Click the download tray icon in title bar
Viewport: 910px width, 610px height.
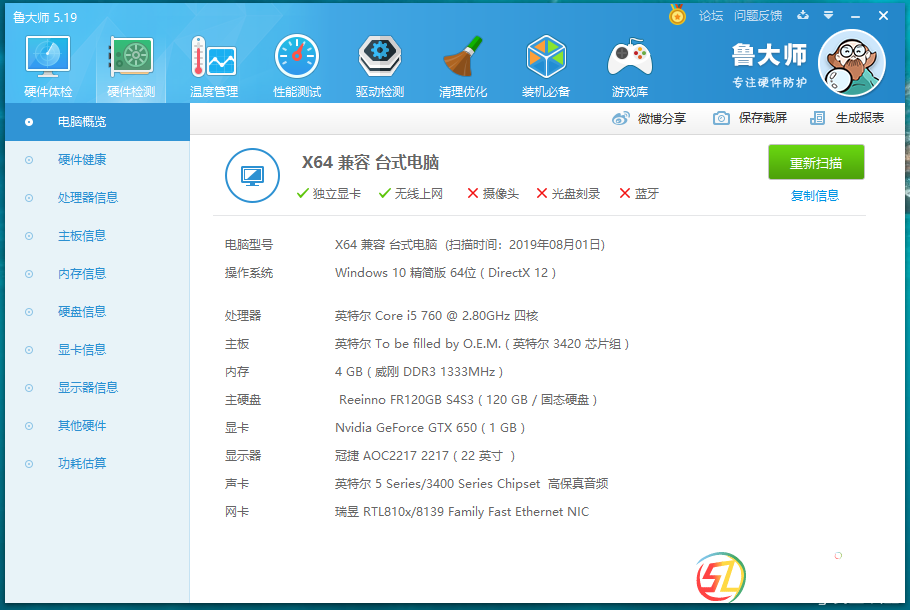tap(803, 16)
